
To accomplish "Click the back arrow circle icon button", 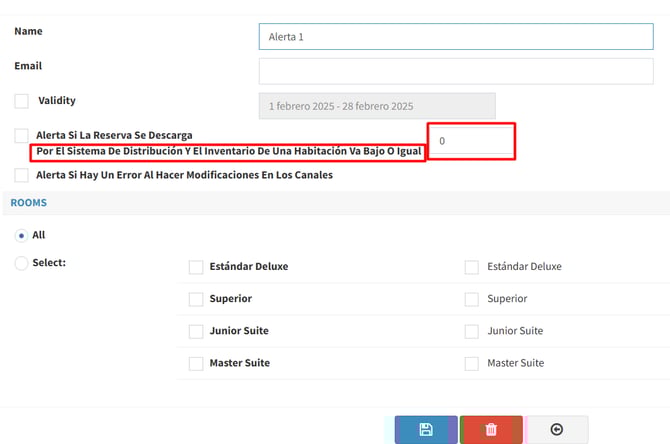I will 557,429.
